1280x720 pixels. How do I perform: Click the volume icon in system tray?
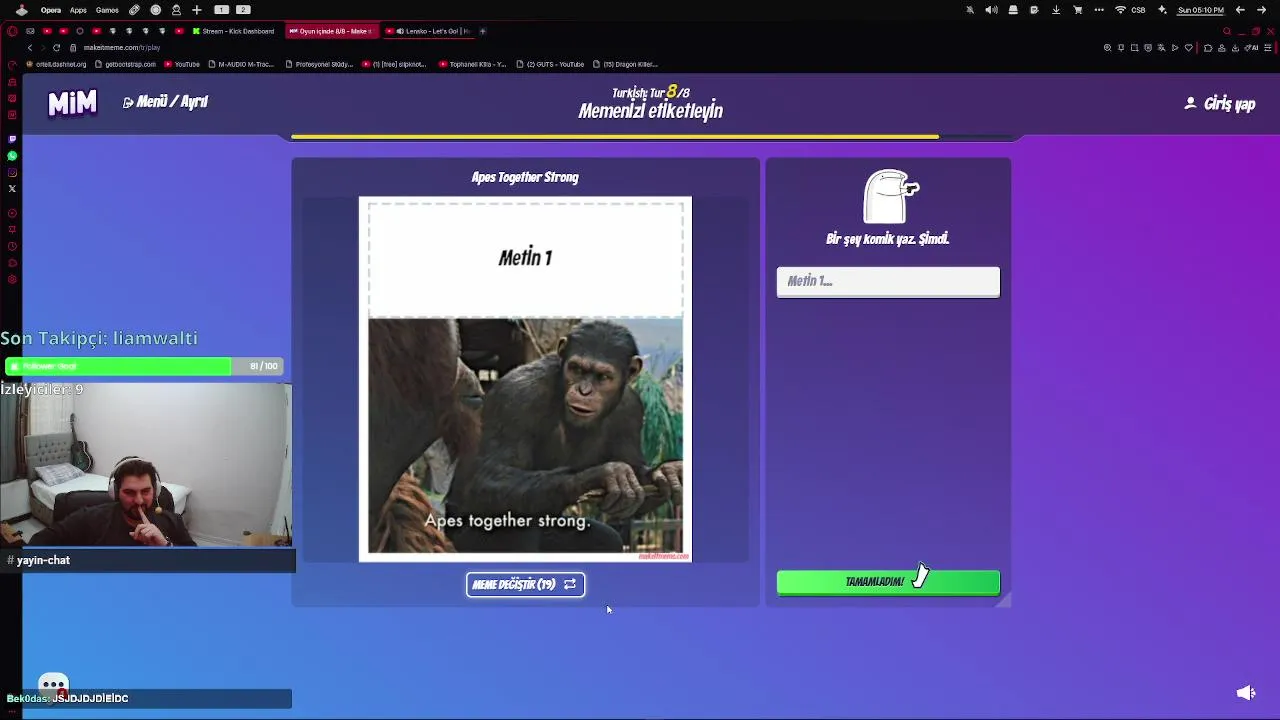(x=991, y=10)
